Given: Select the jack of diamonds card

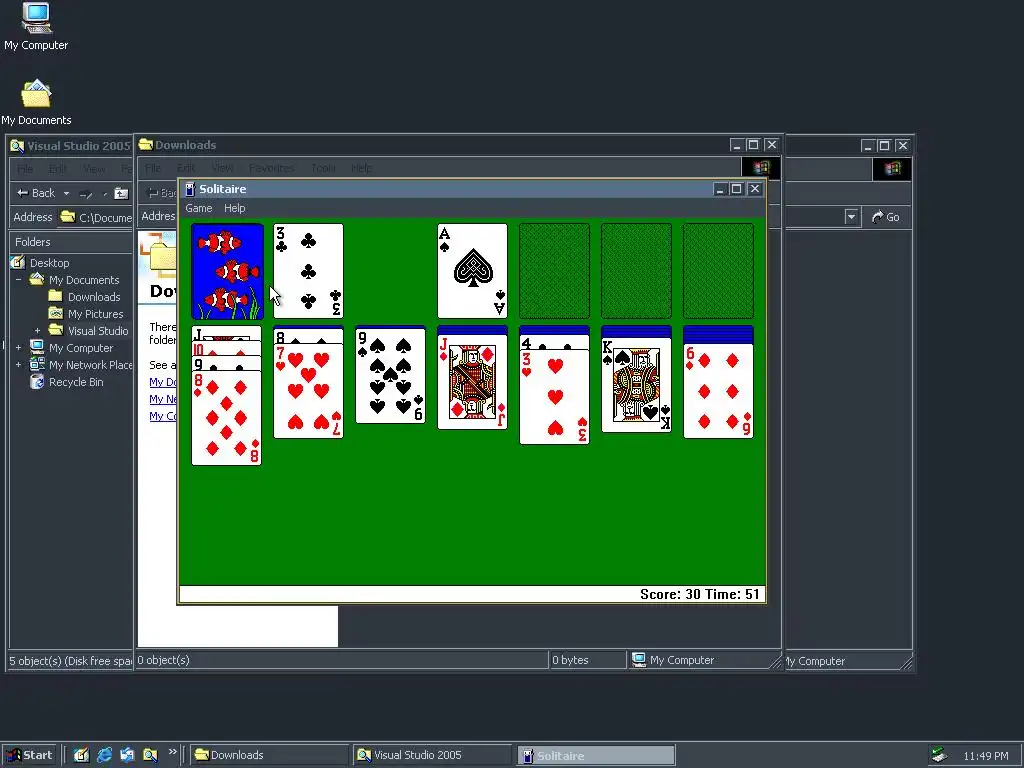Looking at the screenshot, I should [x=472, y=382].
